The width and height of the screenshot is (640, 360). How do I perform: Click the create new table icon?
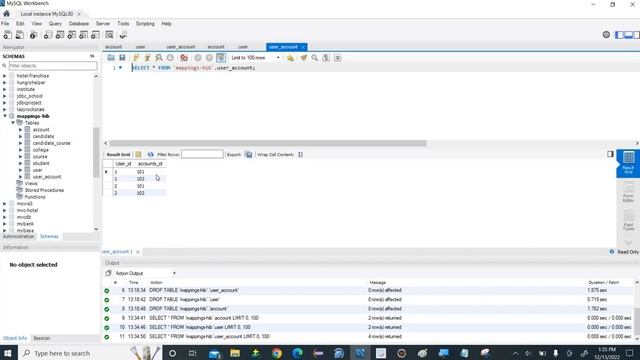click(60, 35)
